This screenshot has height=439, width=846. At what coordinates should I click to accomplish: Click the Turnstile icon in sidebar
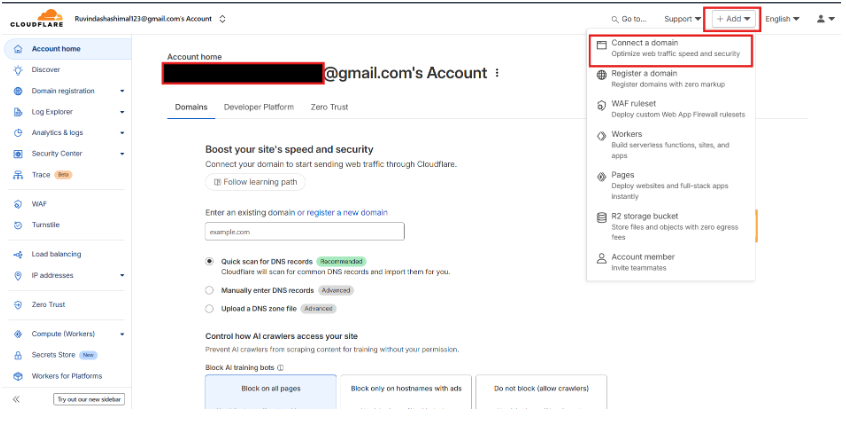(x=18, y=225)
